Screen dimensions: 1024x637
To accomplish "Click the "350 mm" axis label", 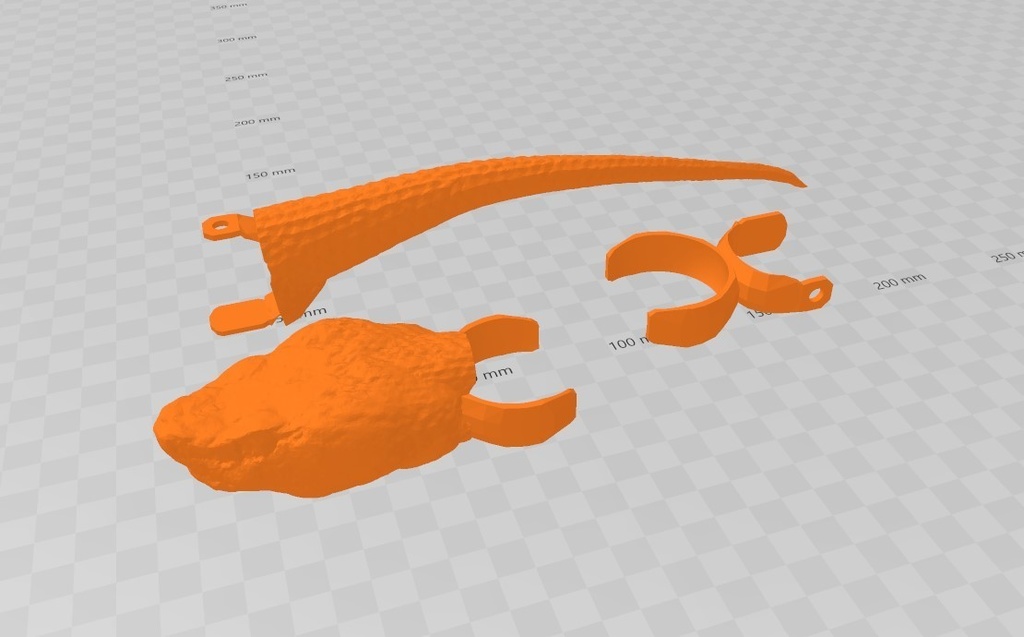I will (x=229, y=7).
